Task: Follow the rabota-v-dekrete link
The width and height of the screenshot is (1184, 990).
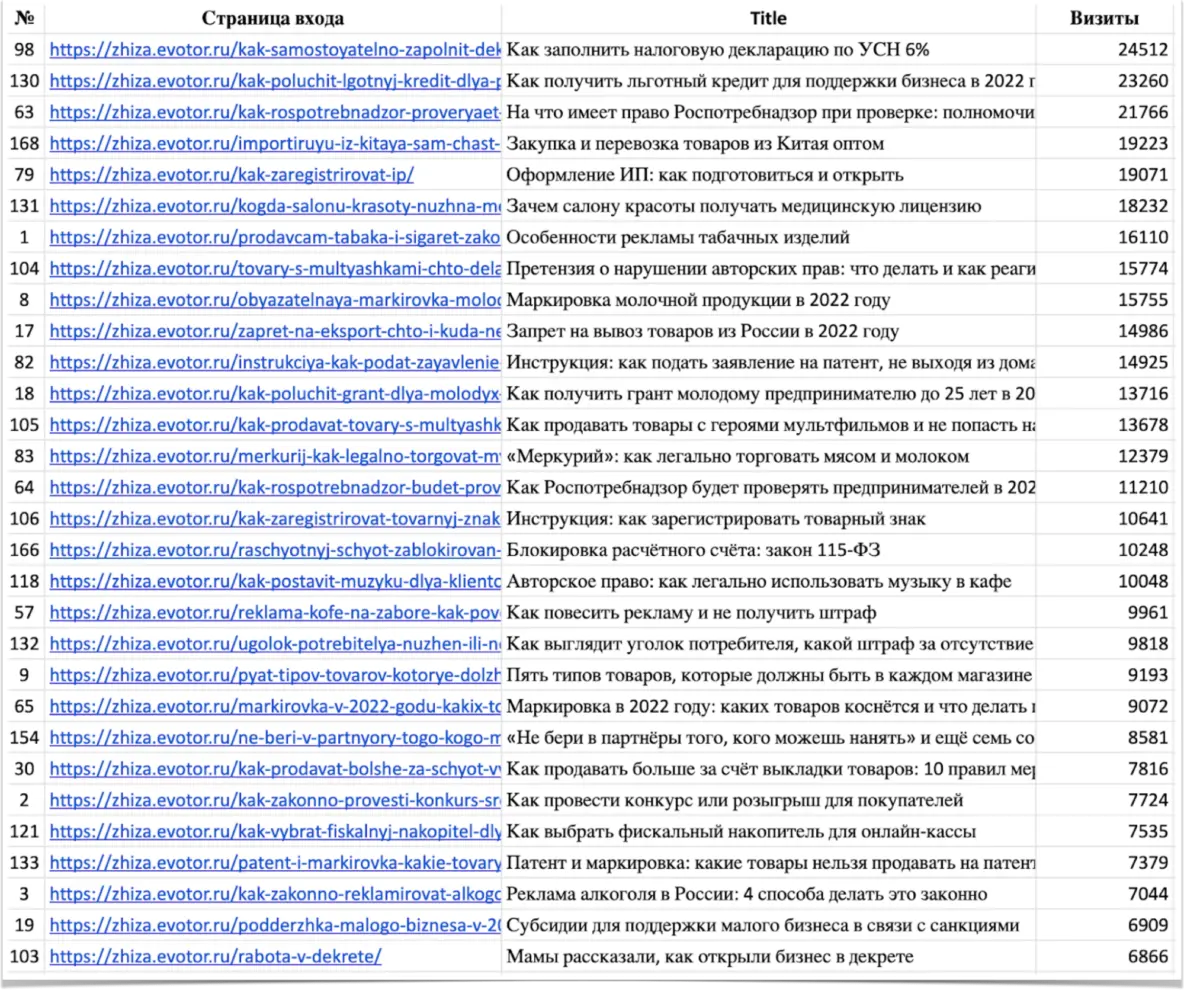Action: point(215,956)
